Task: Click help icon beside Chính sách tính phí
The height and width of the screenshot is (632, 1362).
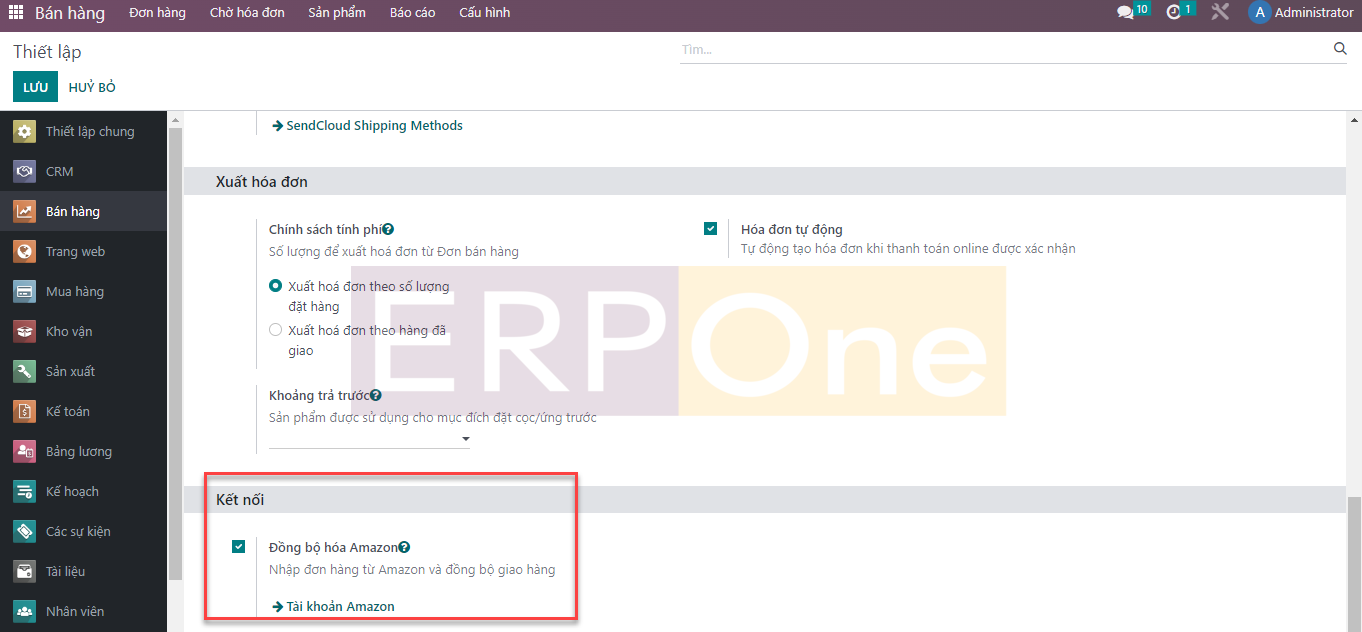Action: click(x=388, y=229)
